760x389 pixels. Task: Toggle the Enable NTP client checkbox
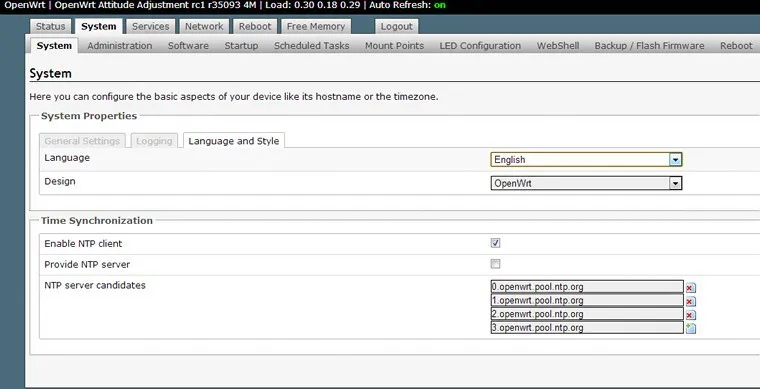(x=495, y=243)
